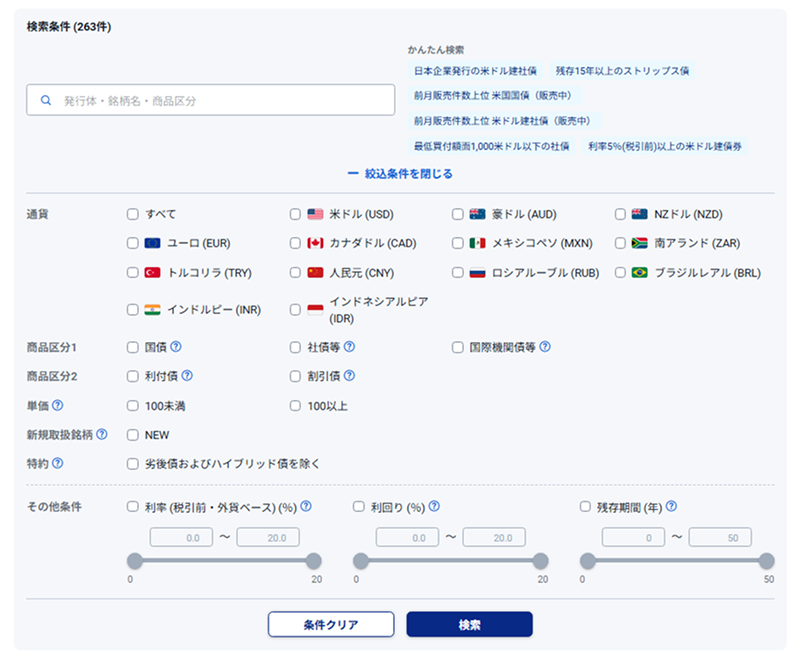
Task: Select the 日本企業発行の米ドル建社債 quick search
Action: [475, 71]
